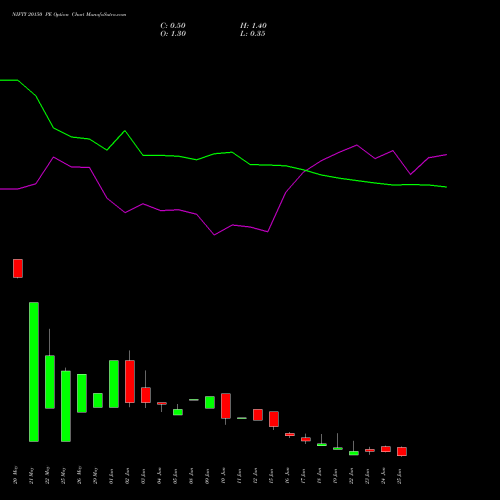The height and width of the screenshot is (500, 500).
Task: Select the red candle above 20 May
Action: (x=18, y=268)
